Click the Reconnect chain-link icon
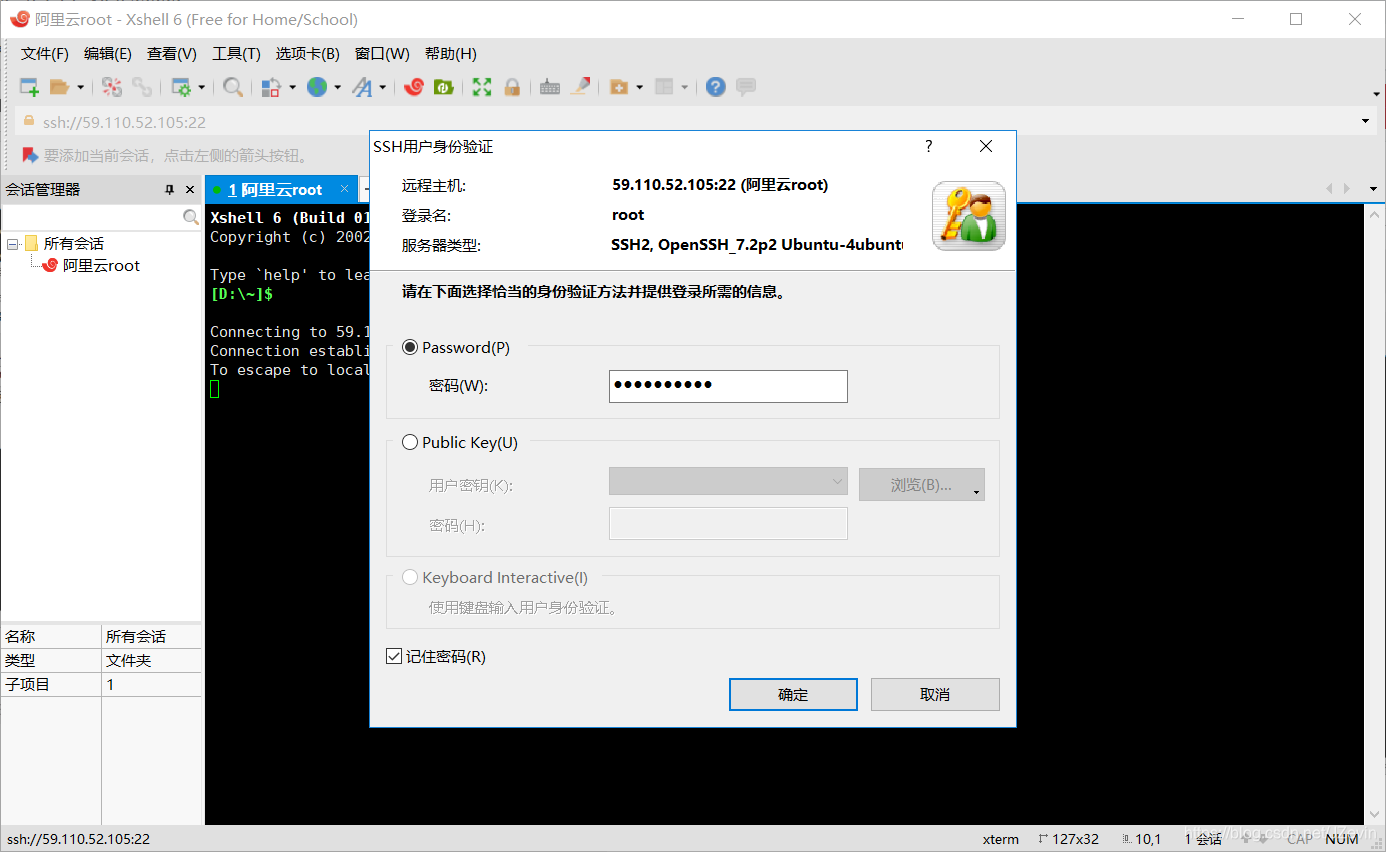1386x852 pixels. (142, 87)
